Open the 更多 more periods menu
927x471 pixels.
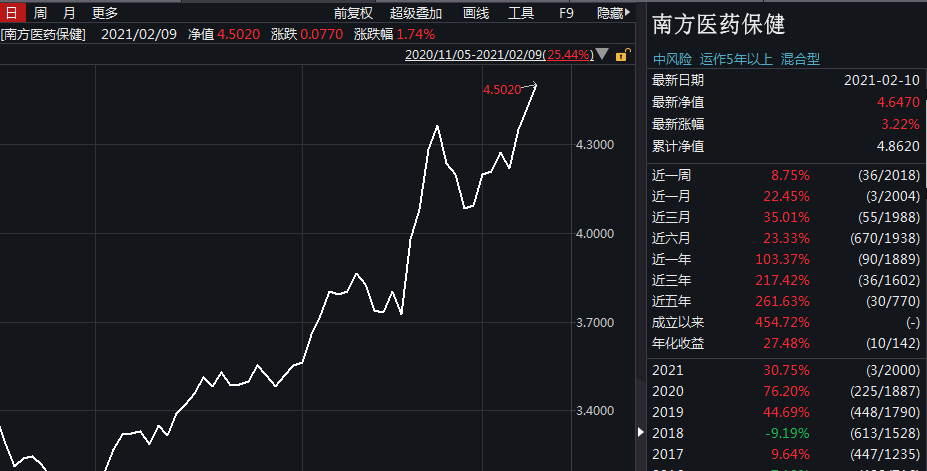(x=105, y=12)
